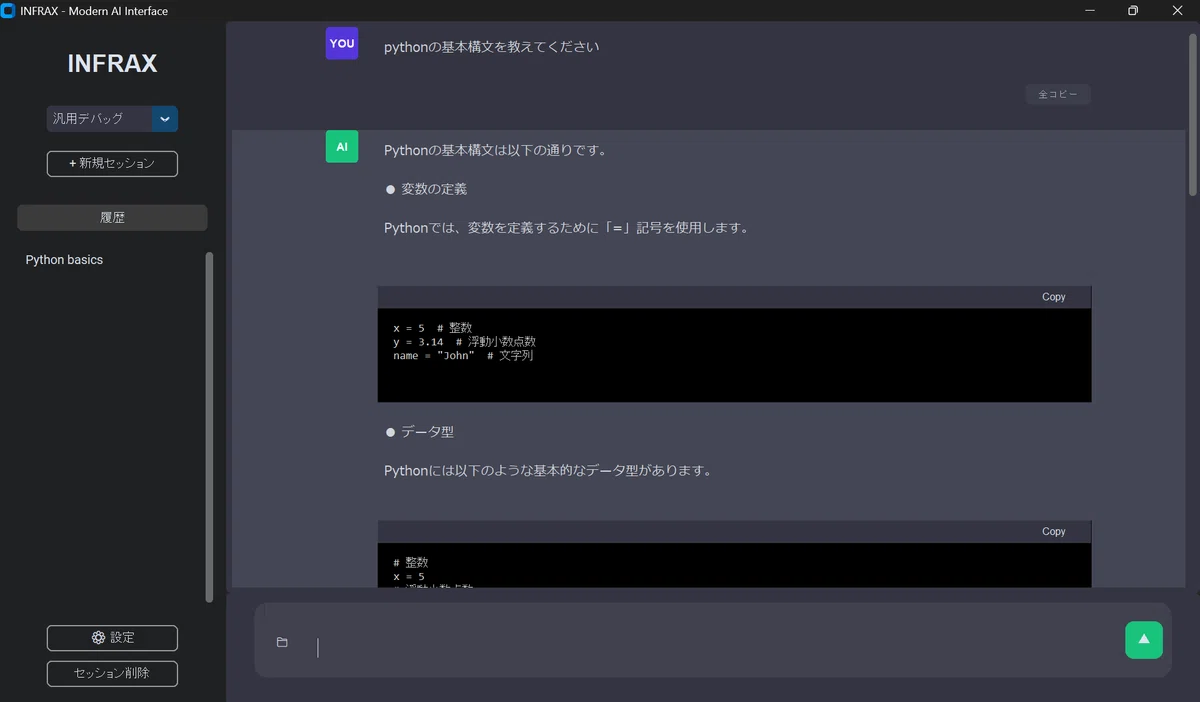Click the green AI avatar badge
Viewport: 1200px width, 702px height.
click(x=342, y=147)
